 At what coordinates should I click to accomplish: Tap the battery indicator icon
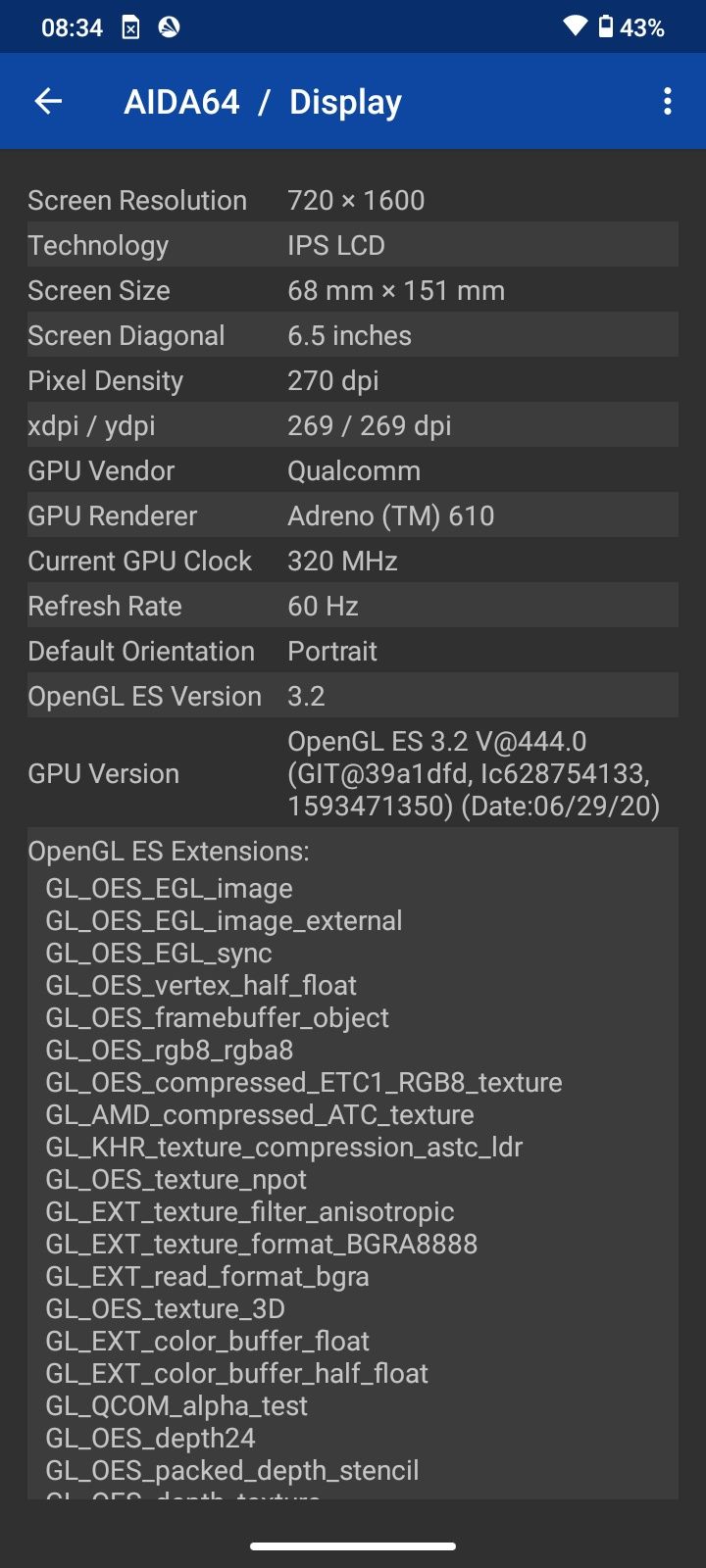click(x=606, y=26)
